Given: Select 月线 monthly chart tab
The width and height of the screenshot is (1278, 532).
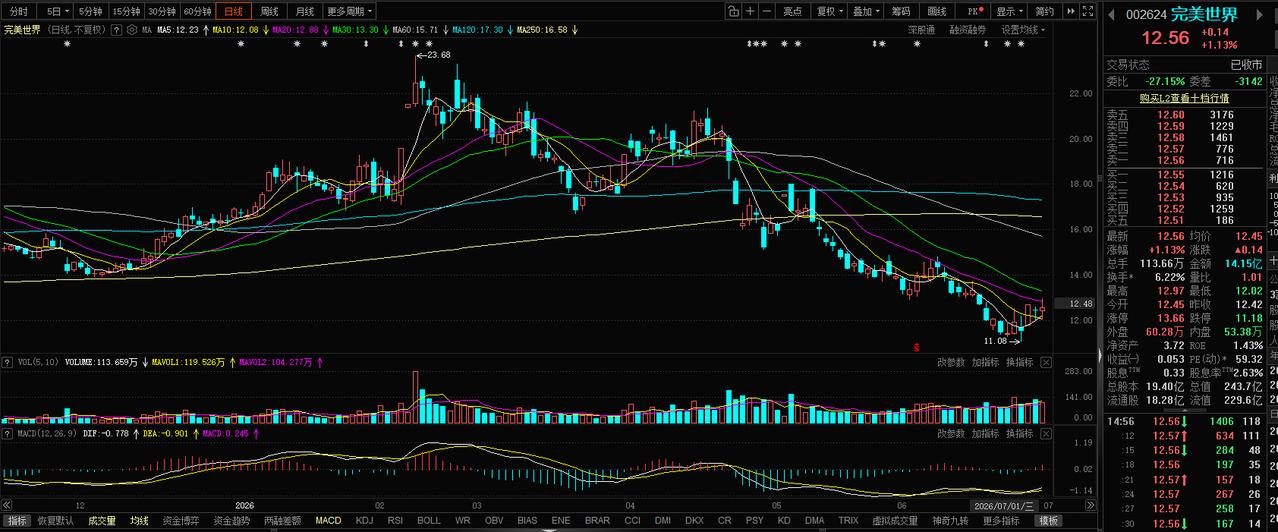Looking at the screenshot, I should coord(304,11).
